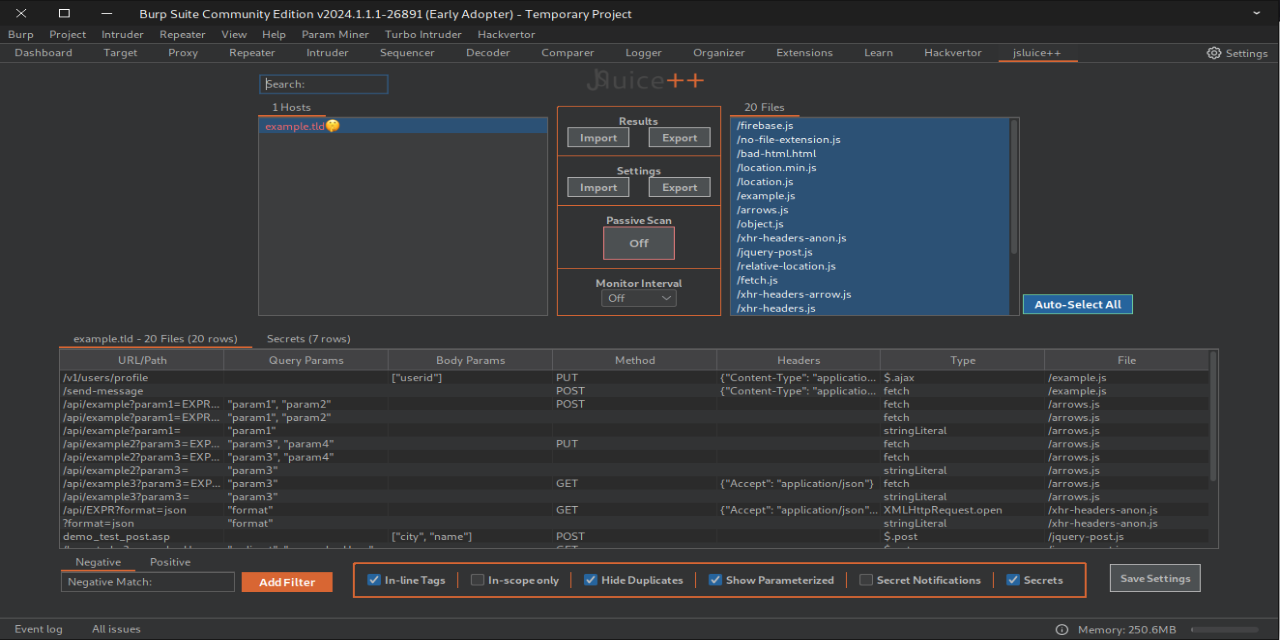Save the jsluice++ settings
The height and width of the screenshot is (640, 1280).
tap(1154, 577)
